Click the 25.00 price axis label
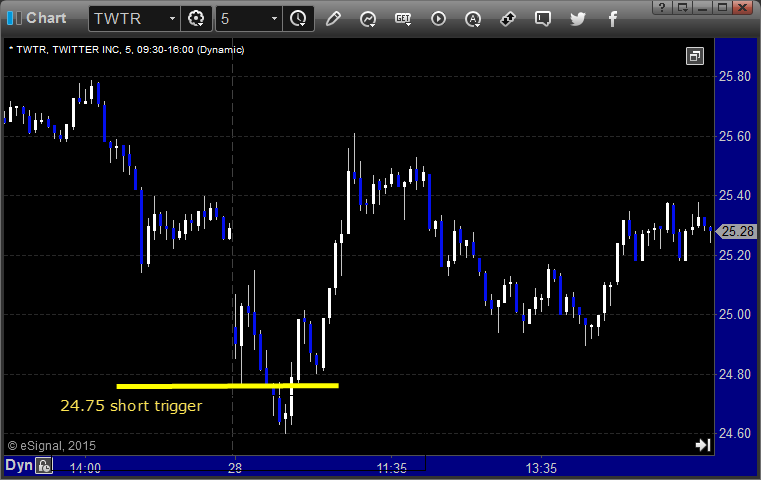Image resolution: width=761 pixels, height=480 pixels. 735,314
